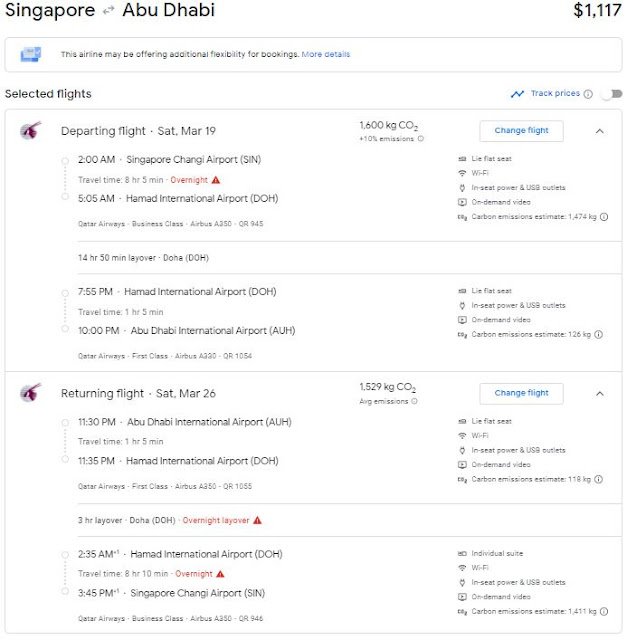Click the overnight layover warning icon
This screenshot has width=627, height=640.
[257, 520]
